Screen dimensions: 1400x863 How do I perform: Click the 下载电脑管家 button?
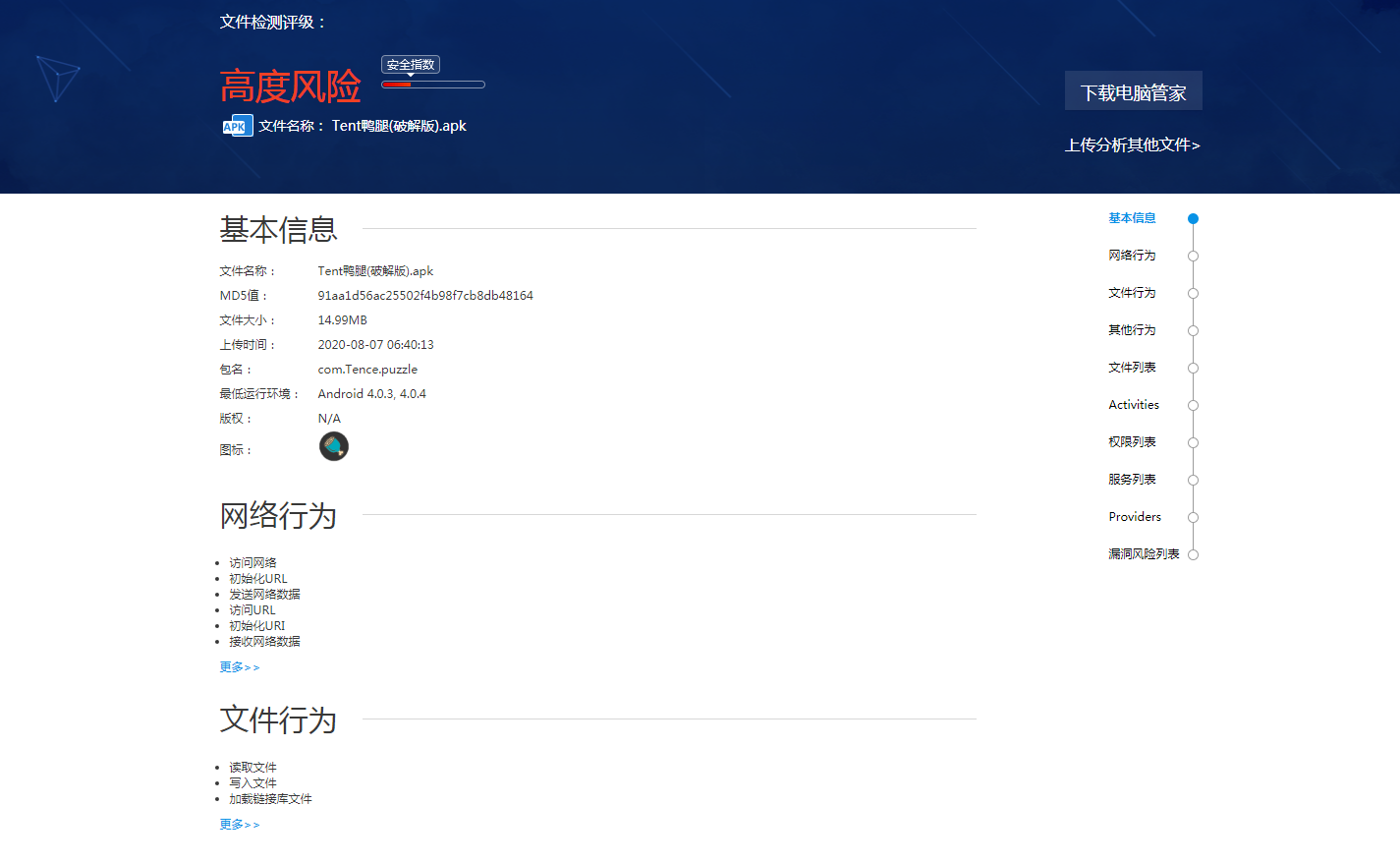coord(1134,91)
